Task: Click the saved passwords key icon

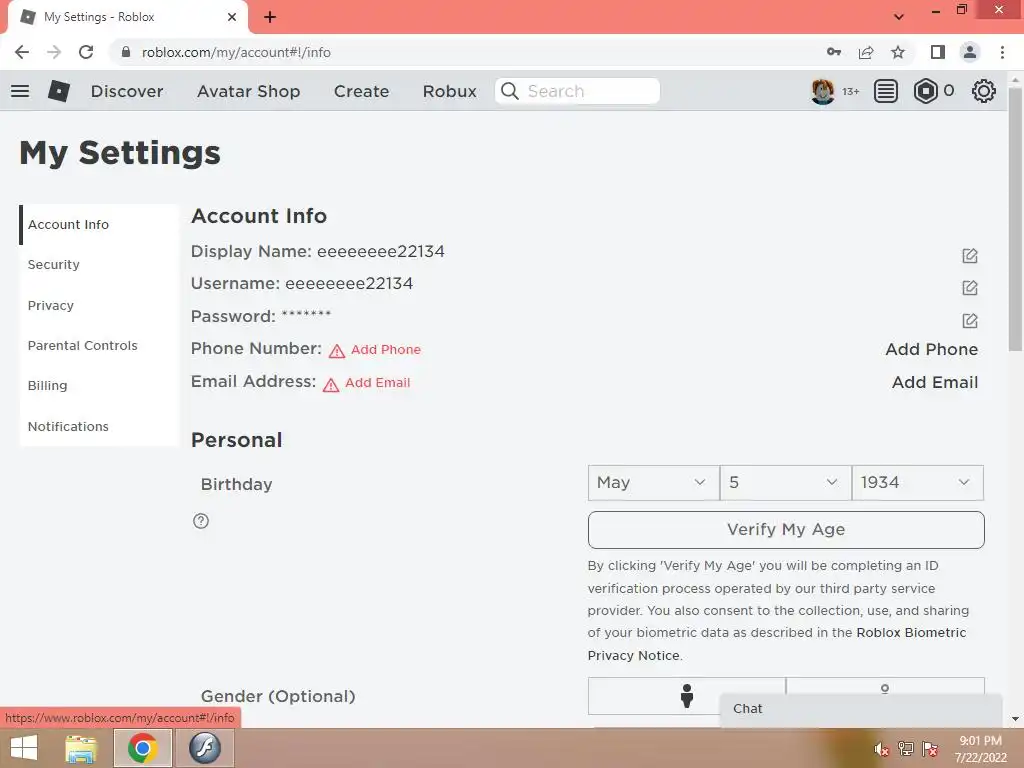Action: [x=834, y=52]
